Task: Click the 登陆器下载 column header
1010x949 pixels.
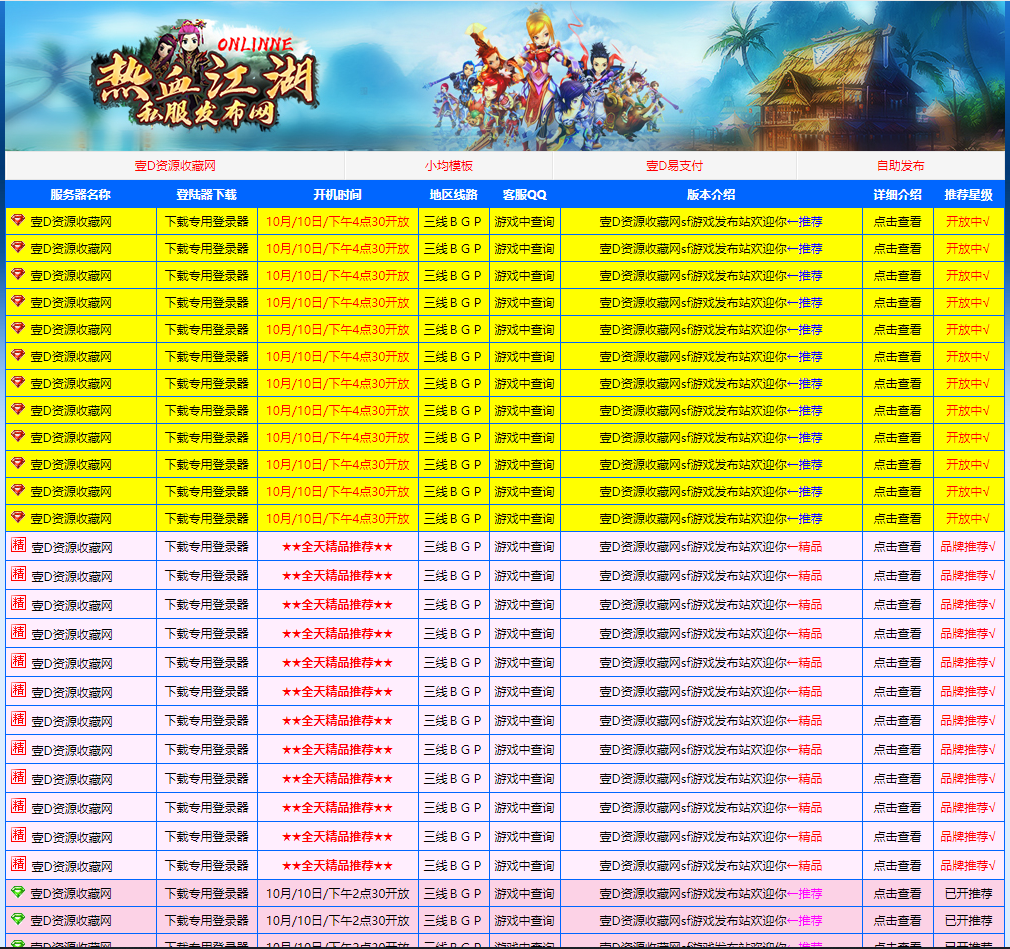Action: tap(207, 195)
